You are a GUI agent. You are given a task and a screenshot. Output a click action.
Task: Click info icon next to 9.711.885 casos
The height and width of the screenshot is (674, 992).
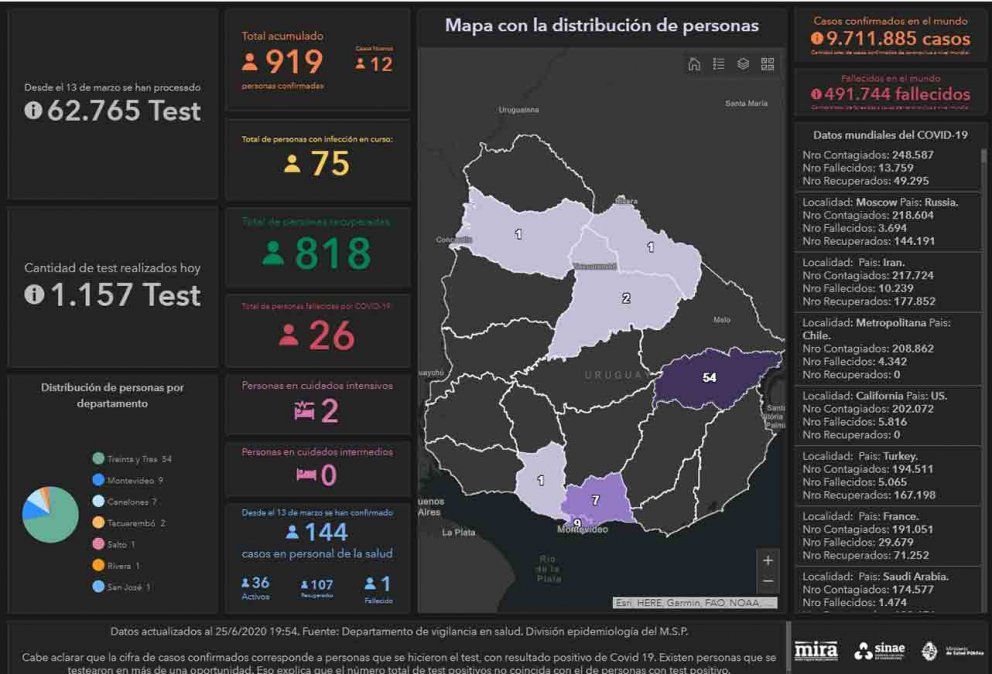[x=817, y=39]
